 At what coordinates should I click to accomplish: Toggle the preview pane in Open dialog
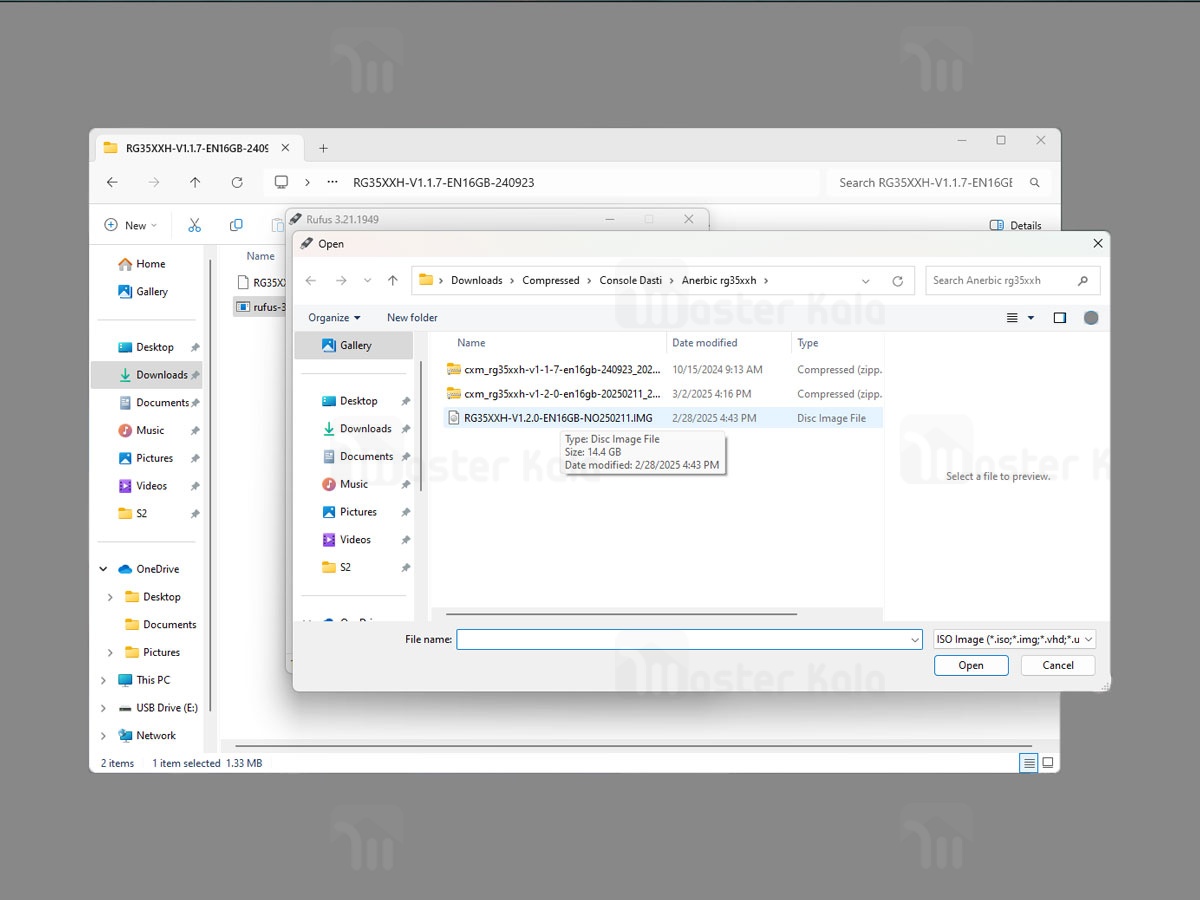(x=1060, y=318)
